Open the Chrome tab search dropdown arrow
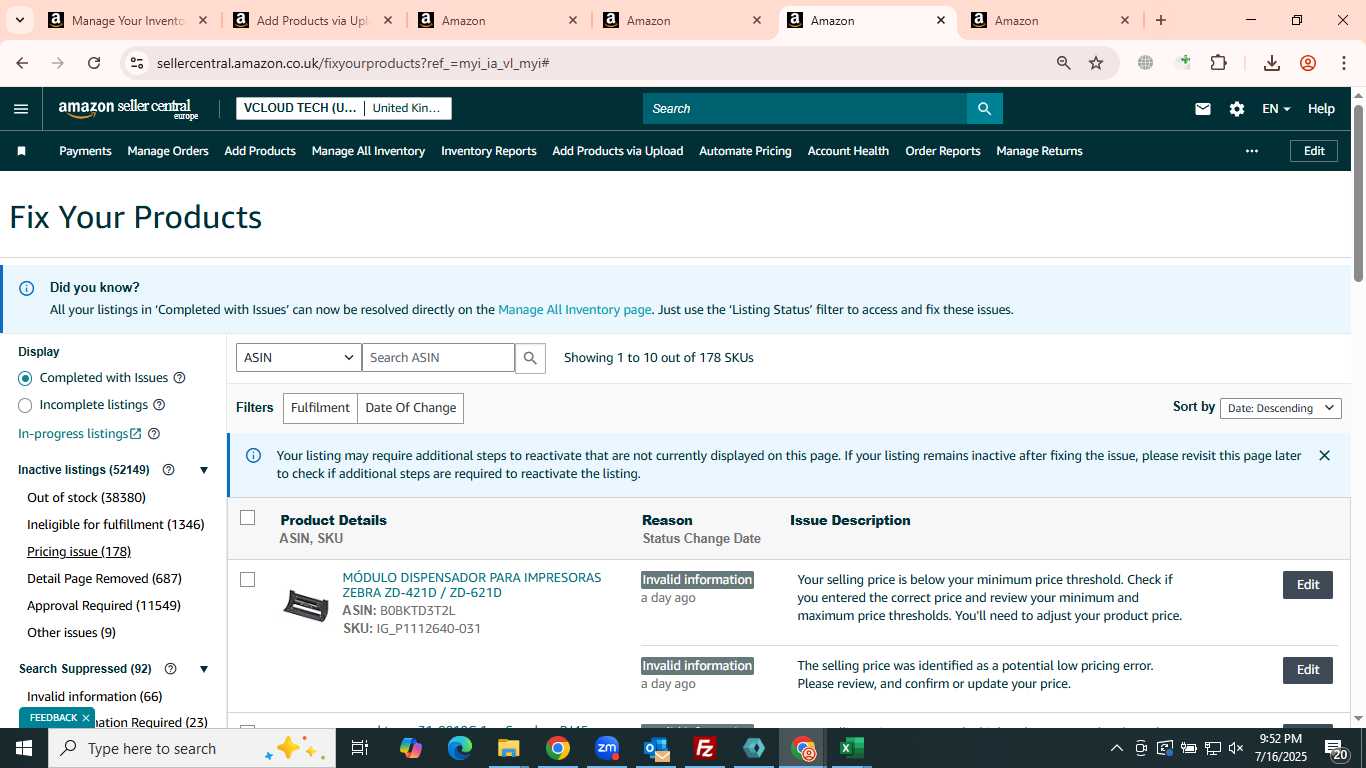 (20, 20)
